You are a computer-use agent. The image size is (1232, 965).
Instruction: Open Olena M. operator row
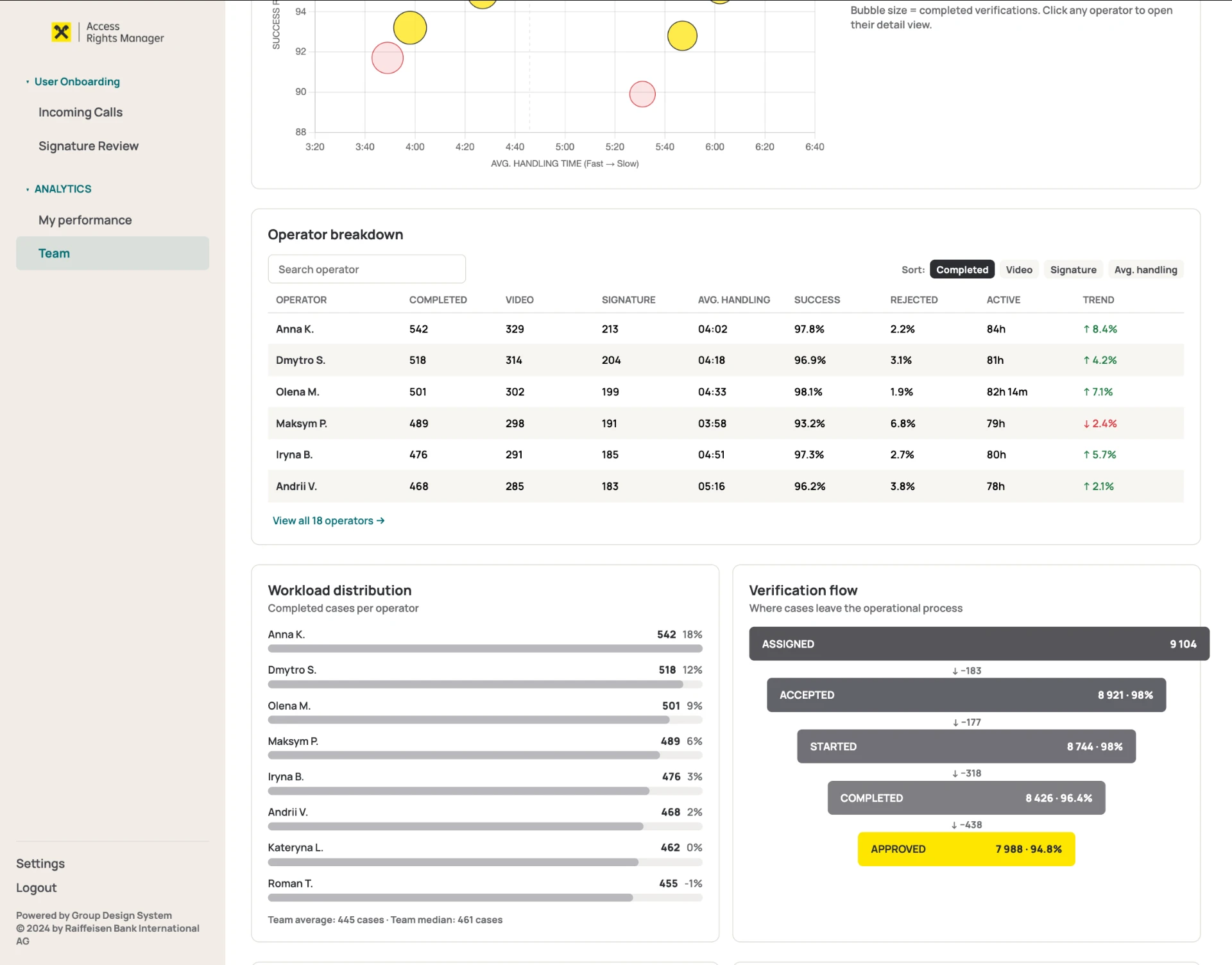[726, 392]
